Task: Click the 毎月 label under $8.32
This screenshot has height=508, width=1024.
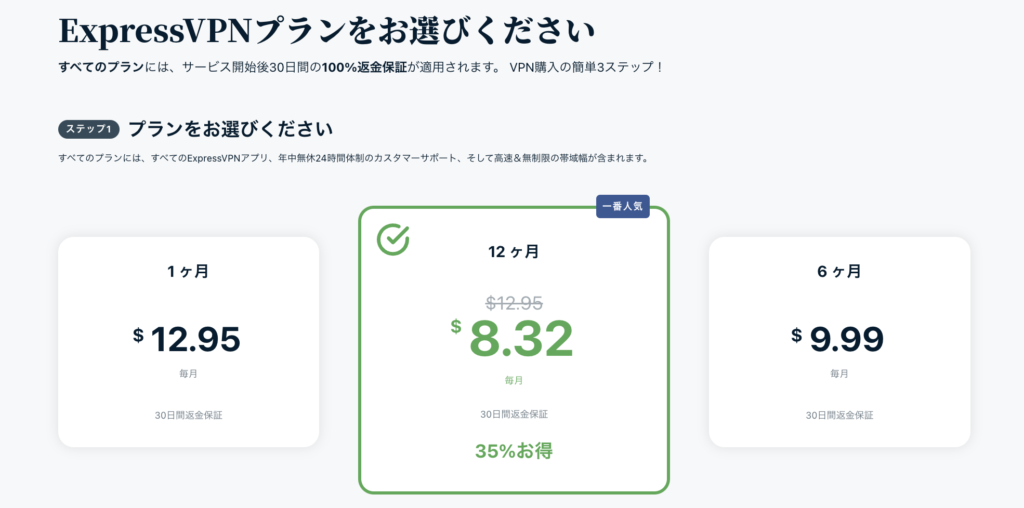Action: [x=513, y=380]
